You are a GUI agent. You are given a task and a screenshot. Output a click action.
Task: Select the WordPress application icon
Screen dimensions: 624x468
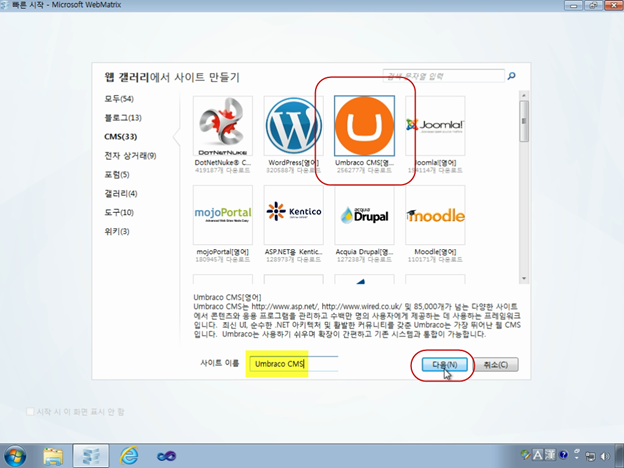click(x=294, y=126)
